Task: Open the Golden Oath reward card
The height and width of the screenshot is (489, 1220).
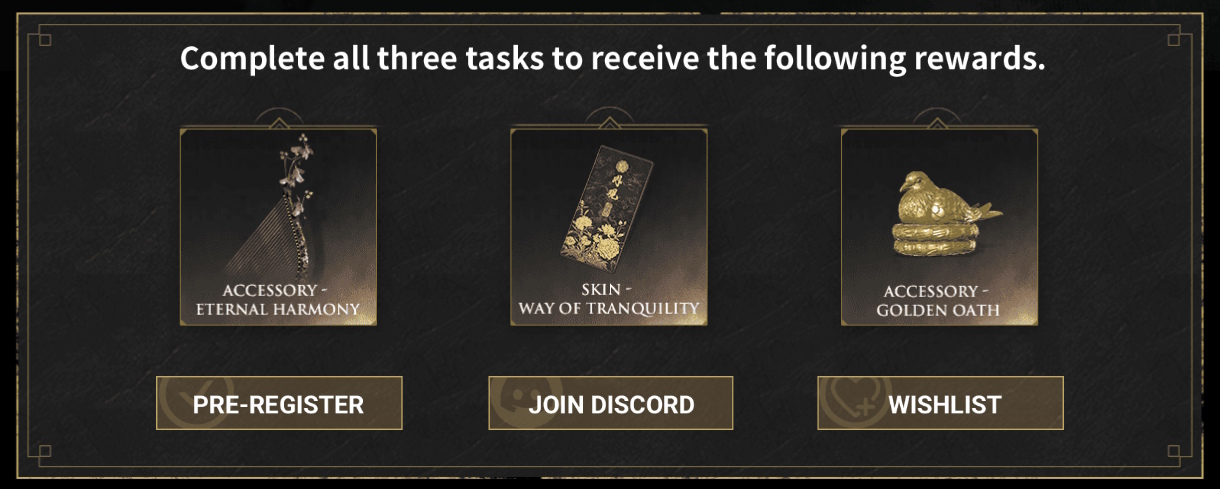Action: pos(939,226)
